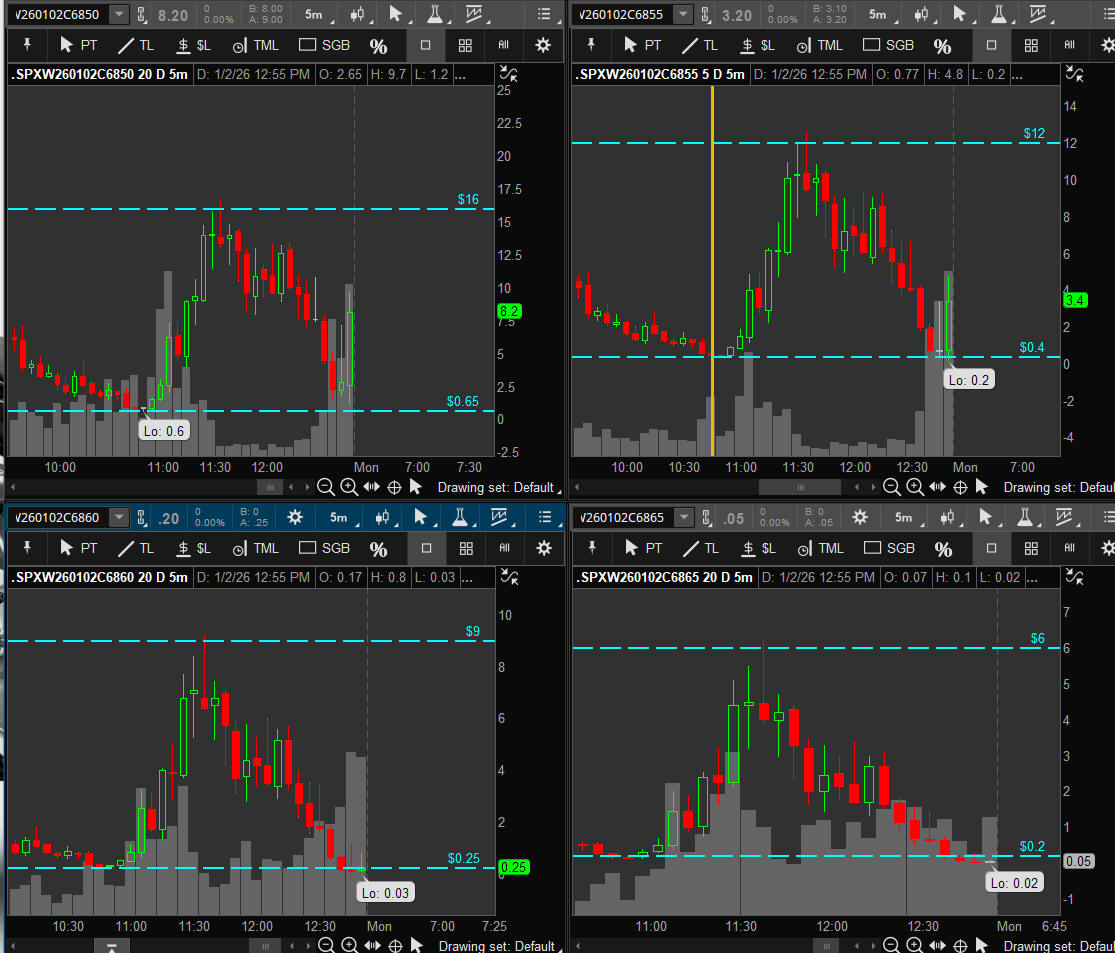Screen dimensions: 1115x953
Task: Expand the symbol dropdown for V260102C6850
Action: (119, 14)
